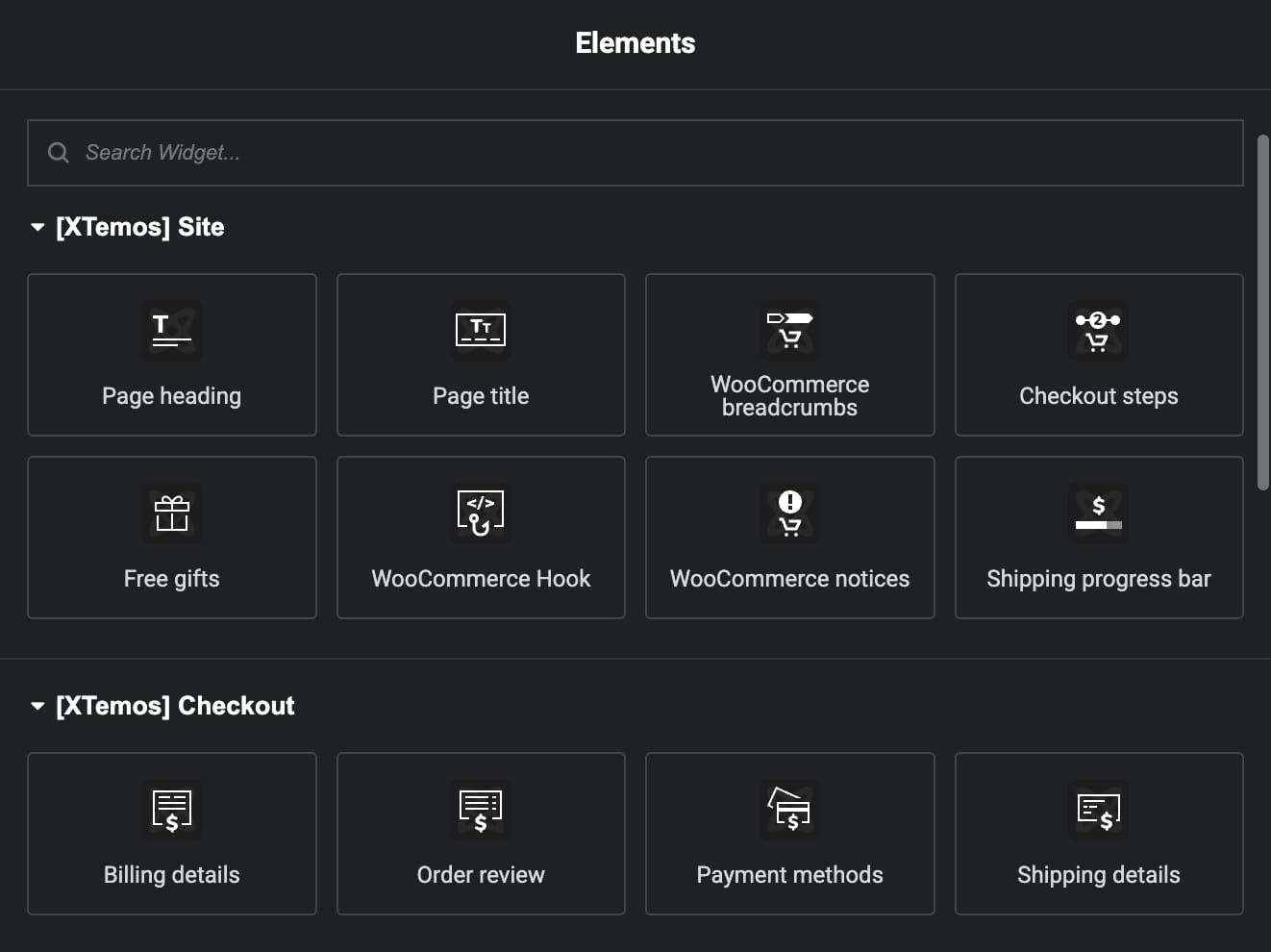Click the "WooCommerce breadcrumbs" label text
Viewport: 1271px width, 952px height.
click(x=790, y=396)
